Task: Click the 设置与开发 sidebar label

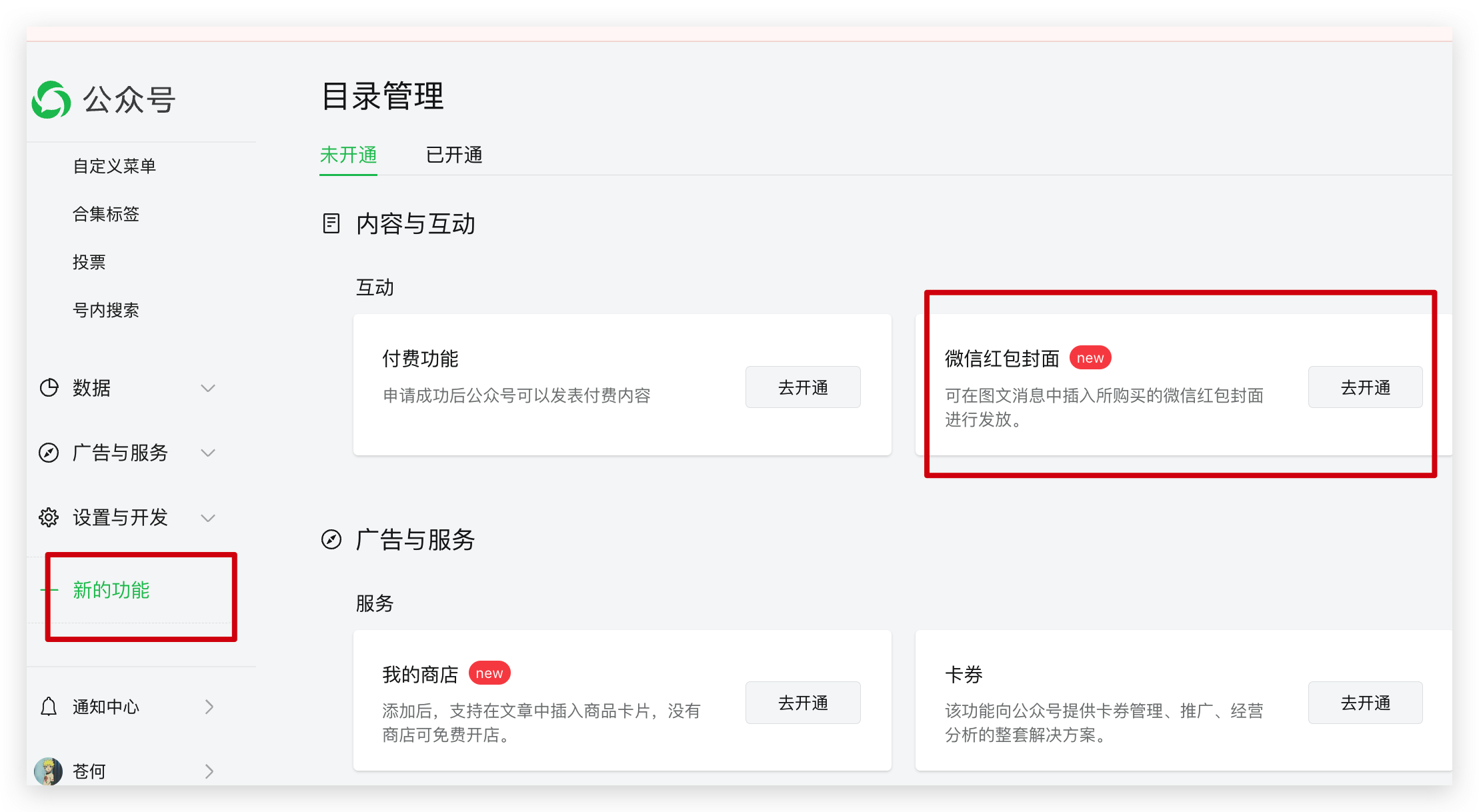Action: point(121,517)
